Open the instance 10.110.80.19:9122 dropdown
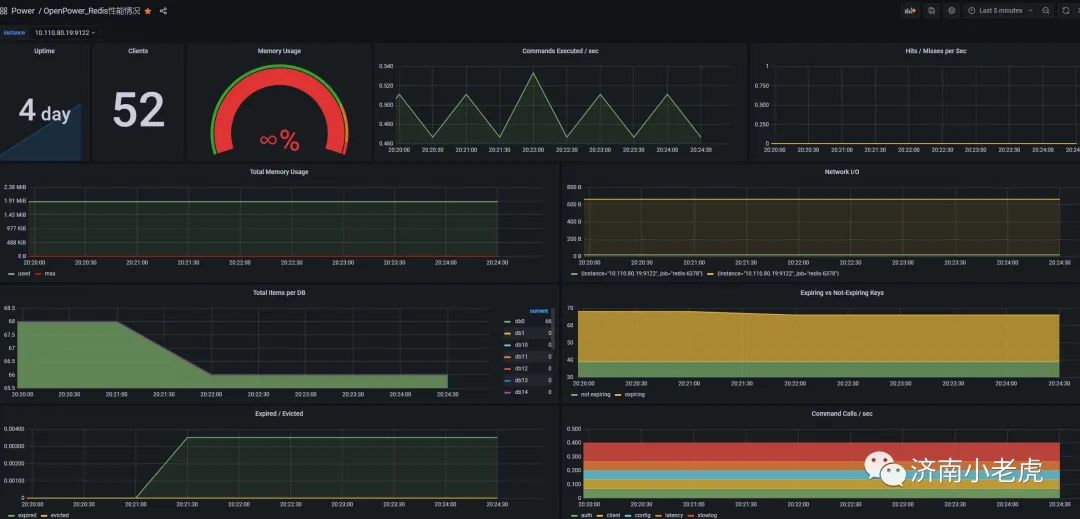1080x519 pixels. click(65, 32)
